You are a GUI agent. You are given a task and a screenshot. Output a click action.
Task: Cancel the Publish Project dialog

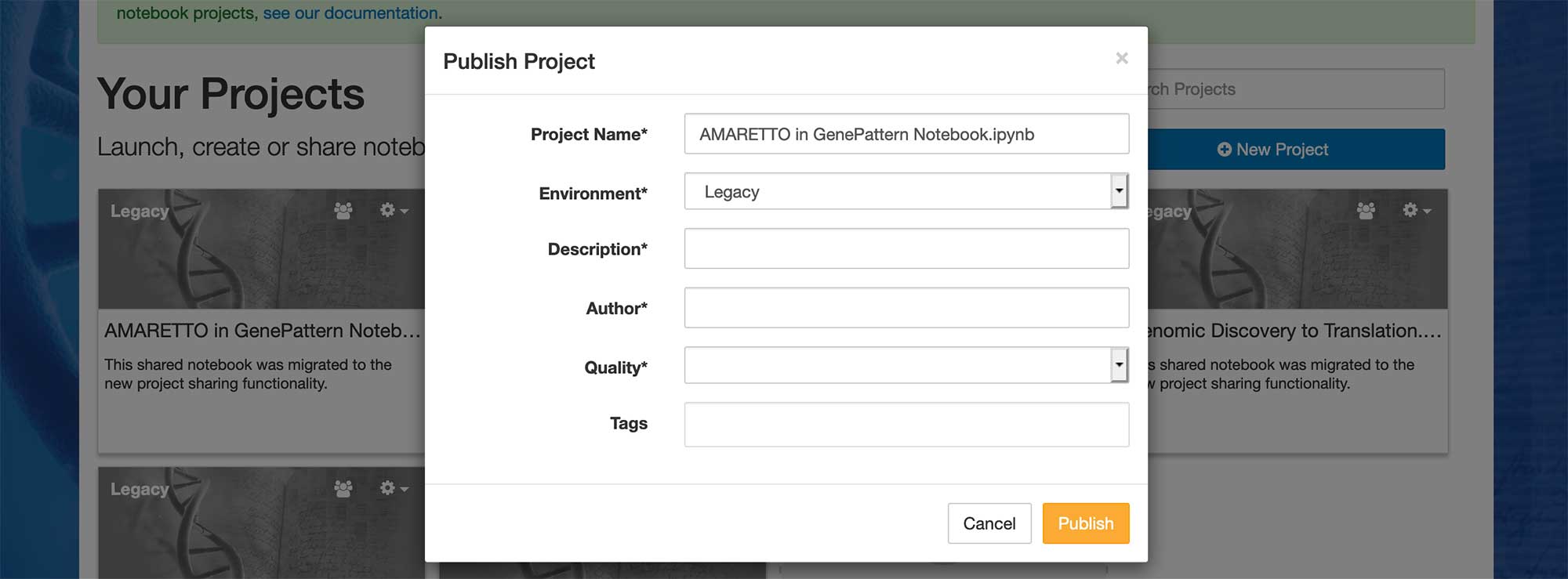989,523
